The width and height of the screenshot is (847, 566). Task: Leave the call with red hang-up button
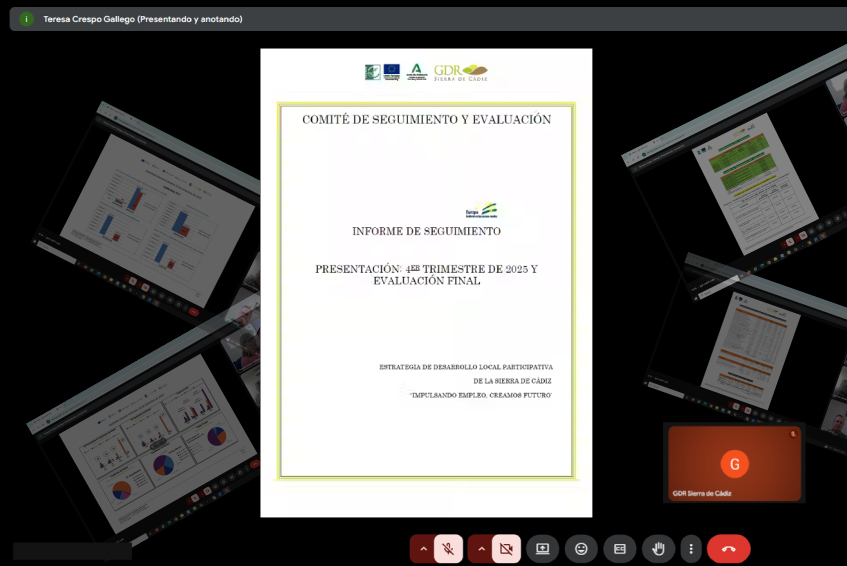pos(728,548)
